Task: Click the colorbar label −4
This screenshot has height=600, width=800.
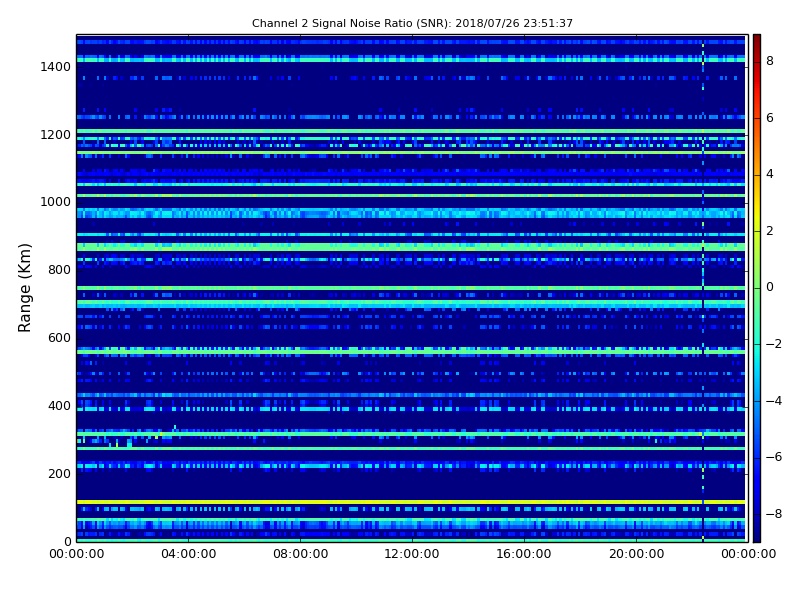Action: [774, 401]
